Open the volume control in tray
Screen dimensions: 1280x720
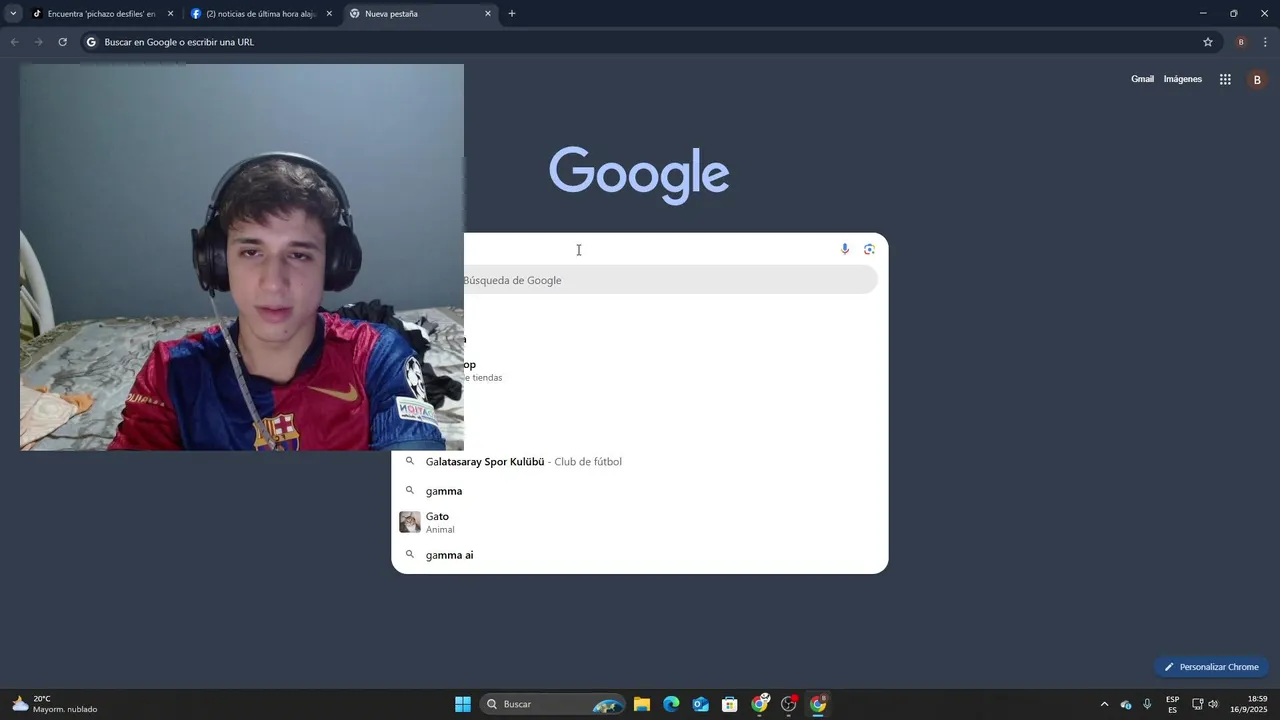pyautogui.click(x=1213, y=704)
